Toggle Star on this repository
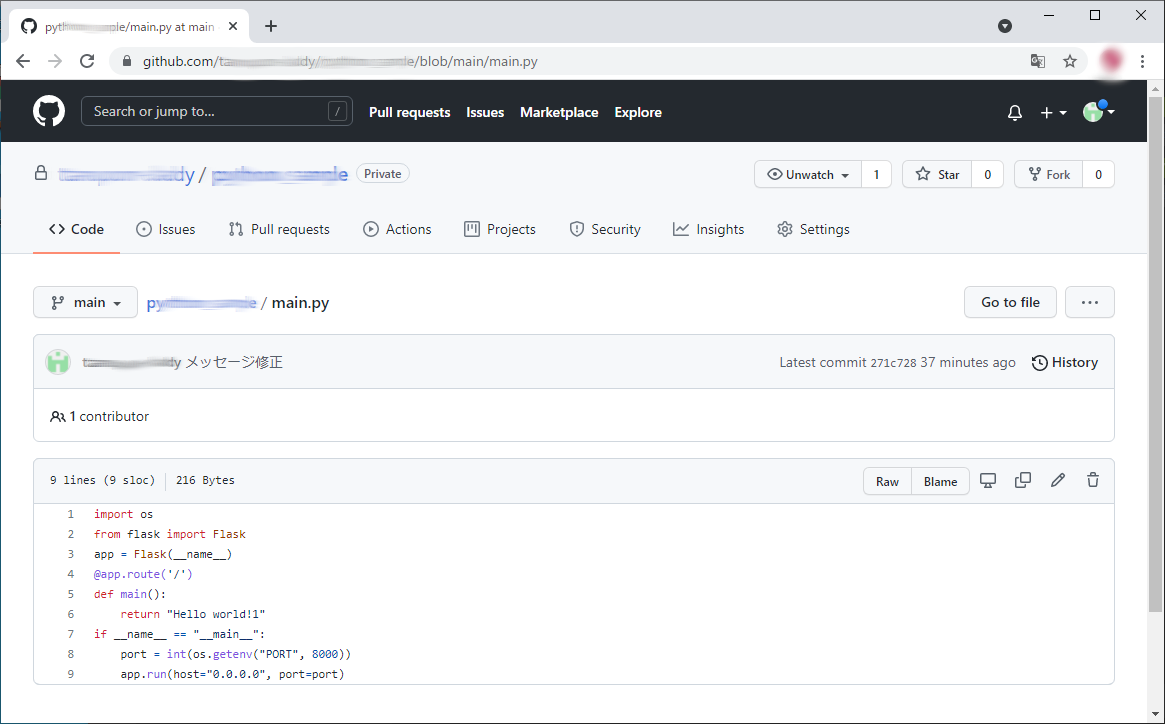The height and width of the screenshot is (724, 1165). tap(937, 174)
